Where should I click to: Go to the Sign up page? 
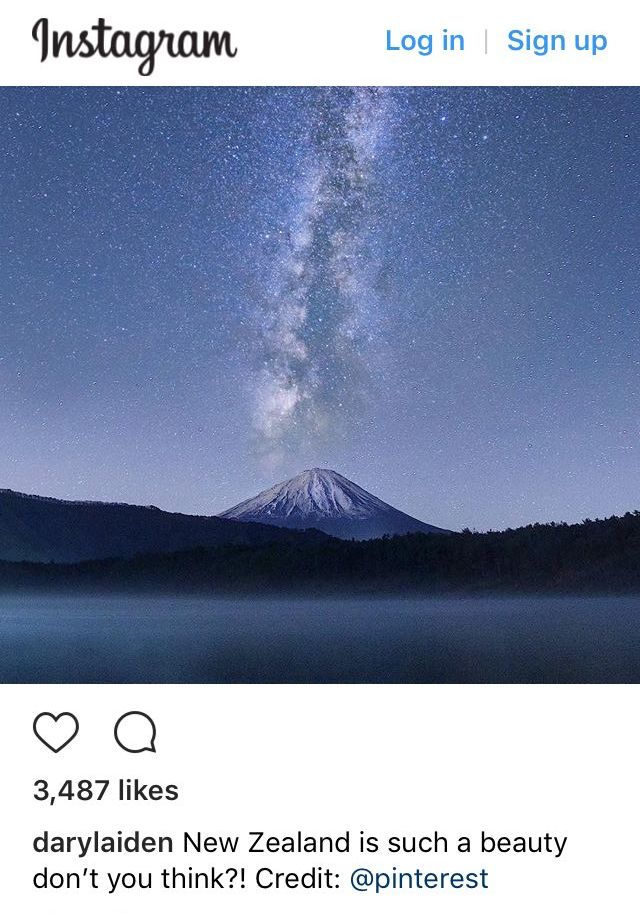pyautogui.click(x=557, y=41)
